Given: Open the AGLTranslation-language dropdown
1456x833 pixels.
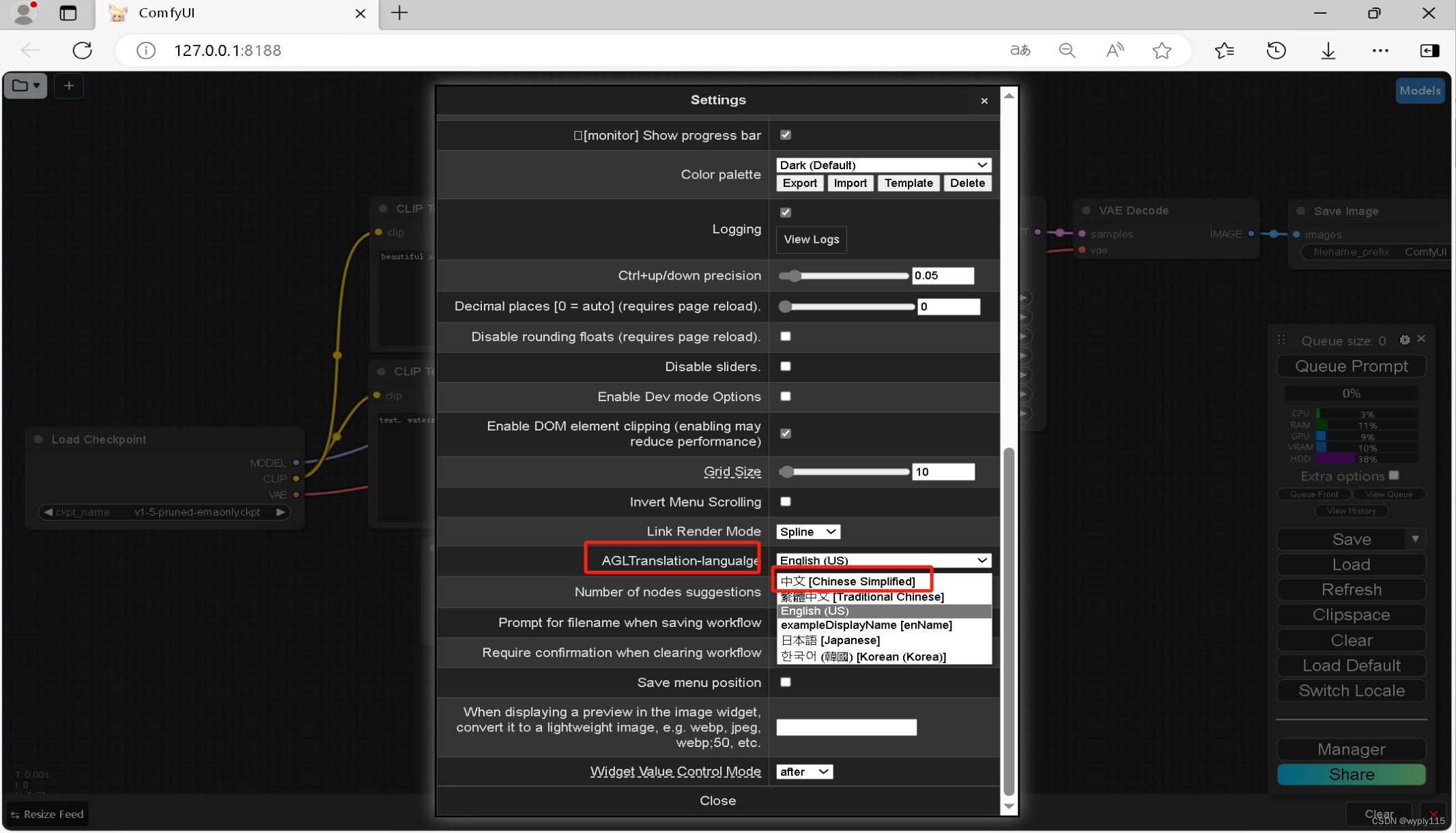Looking at the screenshot, I should (x=884, y=560).
